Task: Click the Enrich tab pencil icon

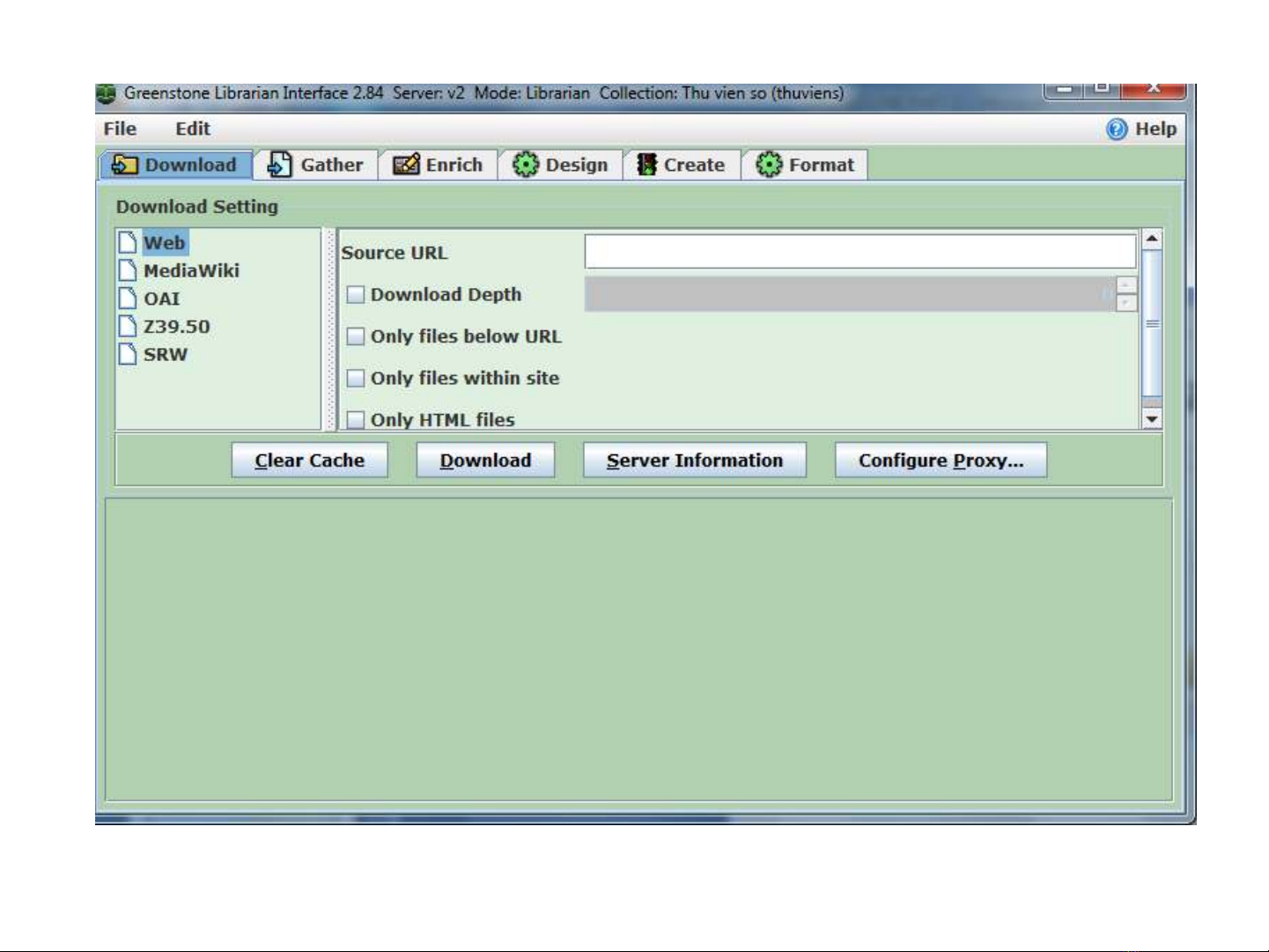Action: click(405, 165)
